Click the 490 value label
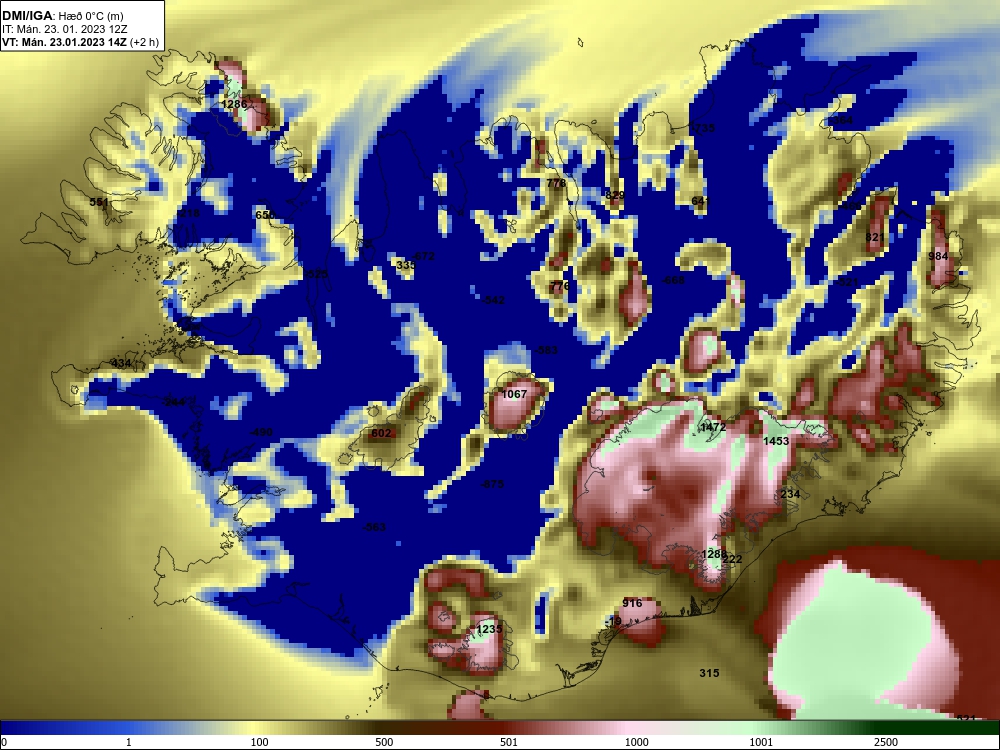Viewport: 1000px width, 750px height. 262,432
